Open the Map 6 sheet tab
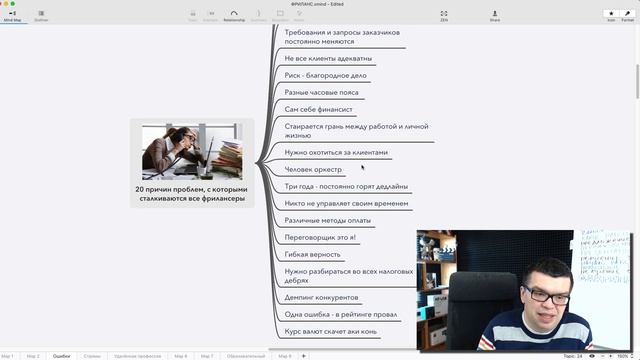This screenshot has height=360, width=640. coord(181,356)
